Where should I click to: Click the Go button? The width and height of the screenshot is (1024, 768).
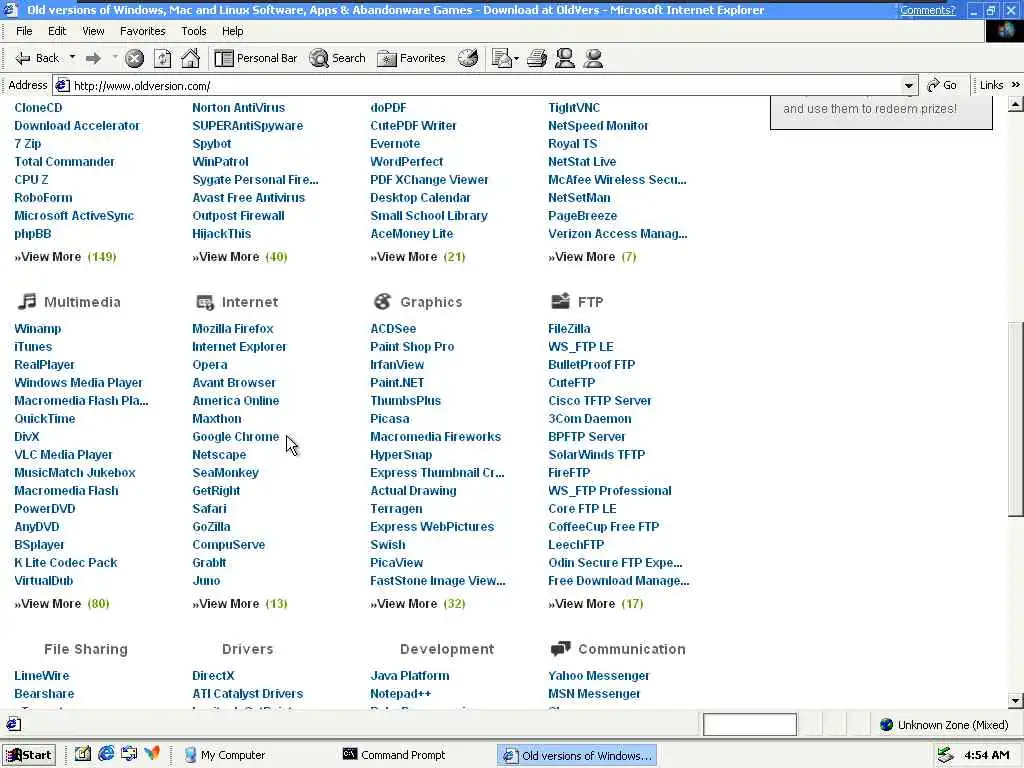tap(942, 85)
